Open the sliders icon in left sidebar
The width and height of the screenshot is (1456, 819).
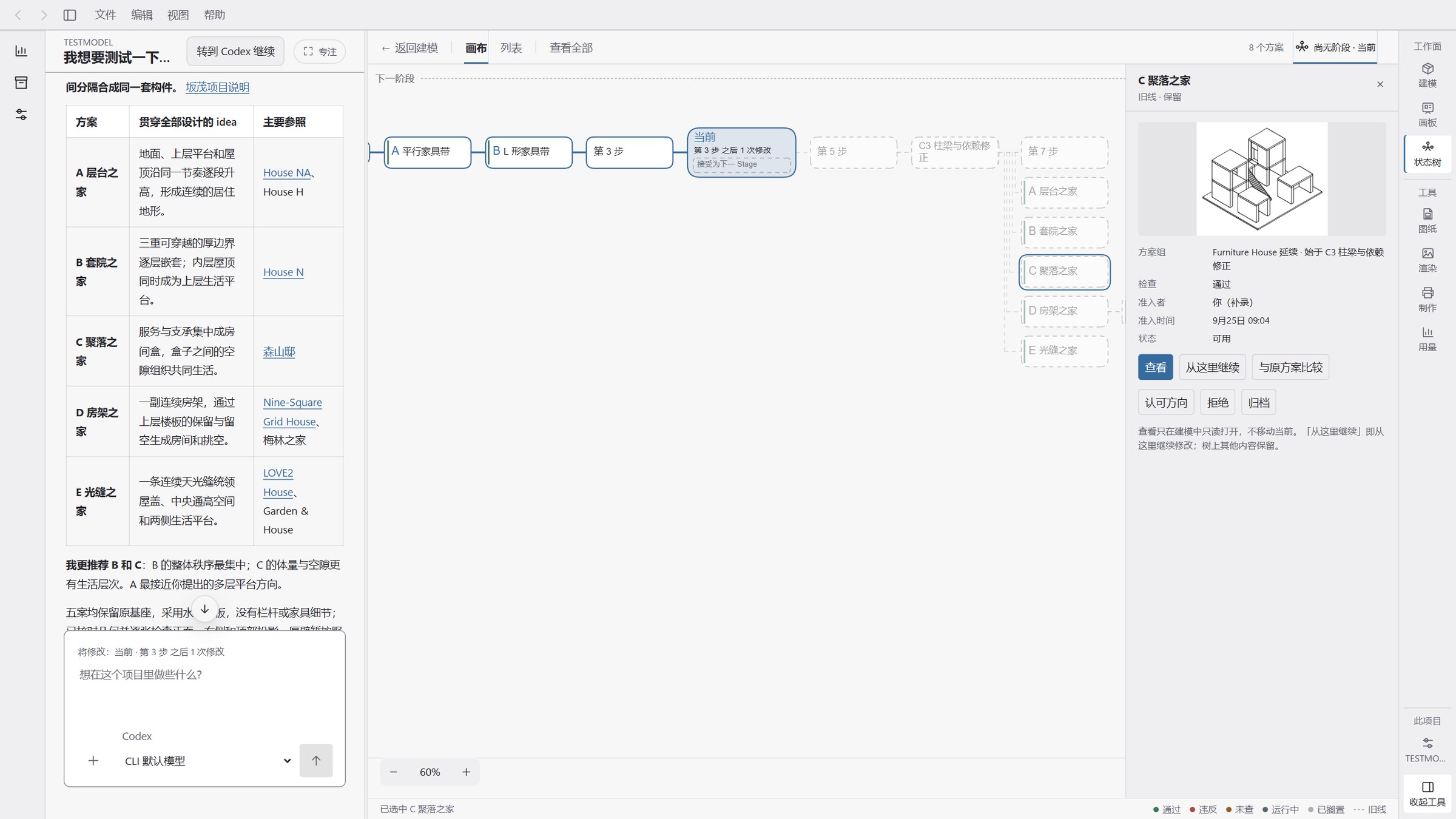[x=21, y=115]
